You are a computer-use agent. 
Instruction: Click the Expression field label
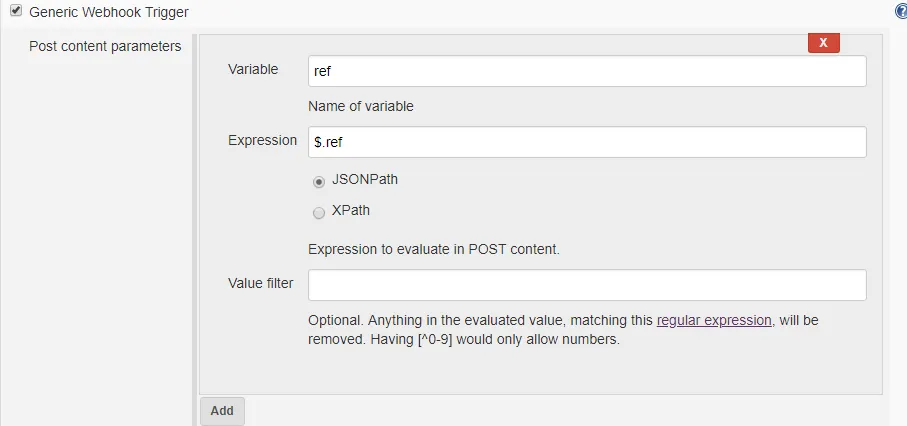262,141
